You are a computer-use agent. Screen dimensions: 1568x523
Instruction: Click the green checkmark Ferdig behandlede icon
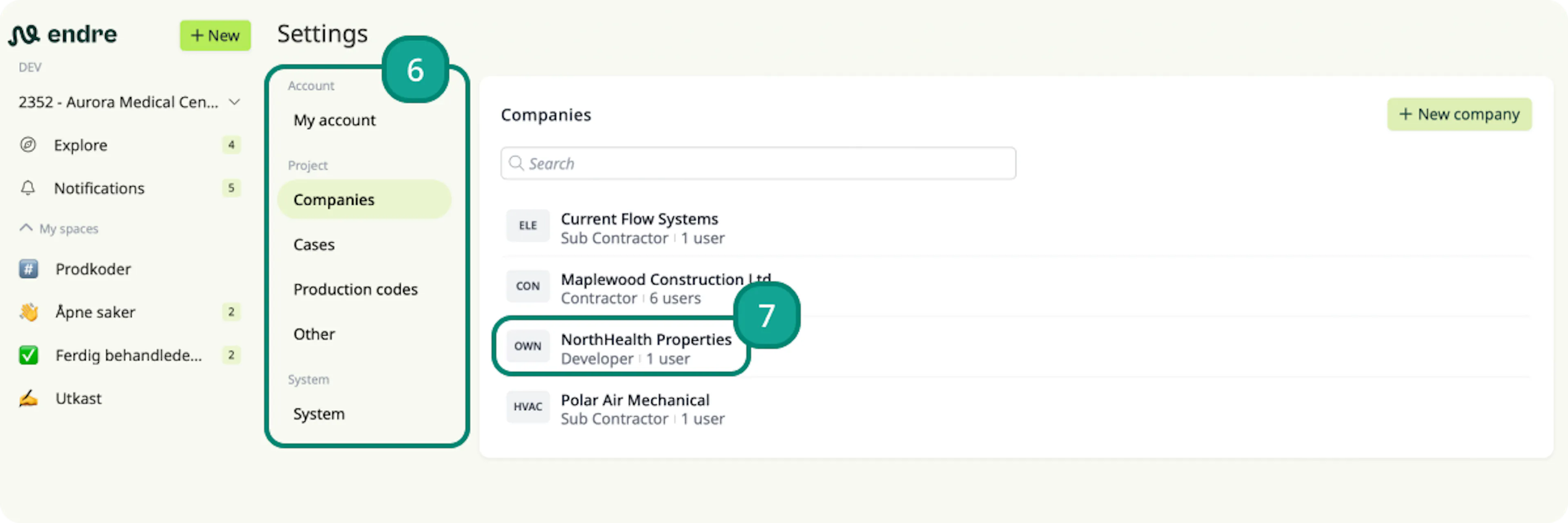(x=29, y=355)
